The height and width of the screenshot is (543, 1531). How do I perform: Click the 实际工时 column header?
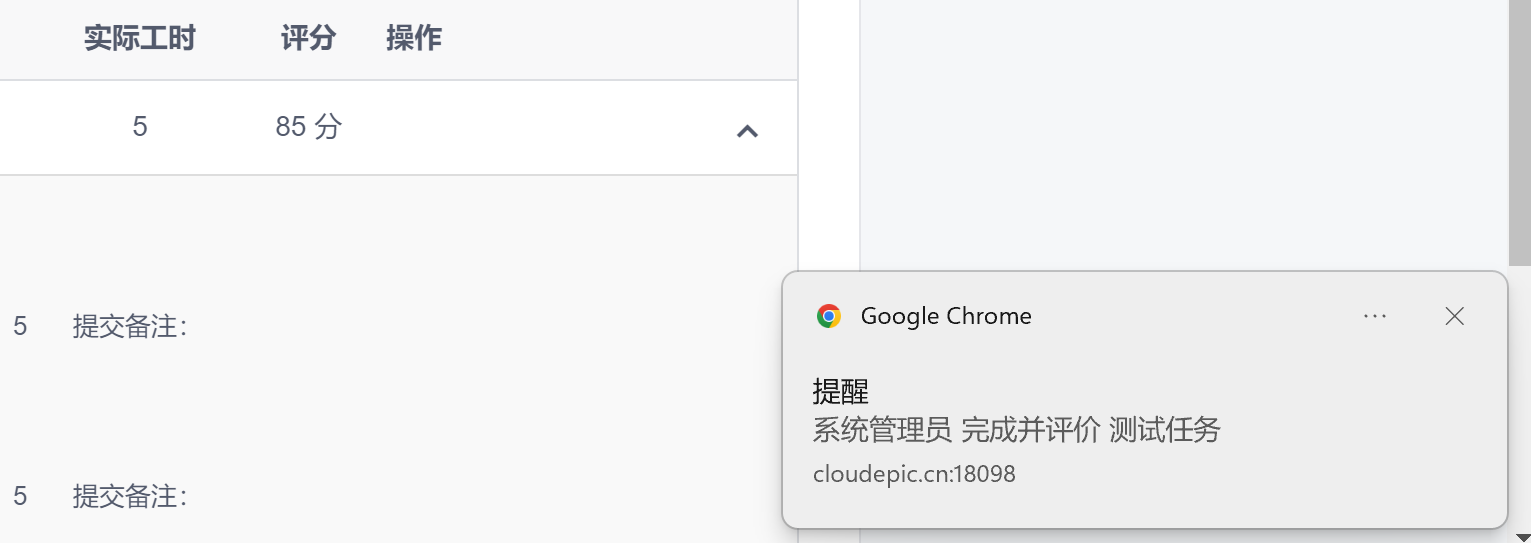[140, 39]
